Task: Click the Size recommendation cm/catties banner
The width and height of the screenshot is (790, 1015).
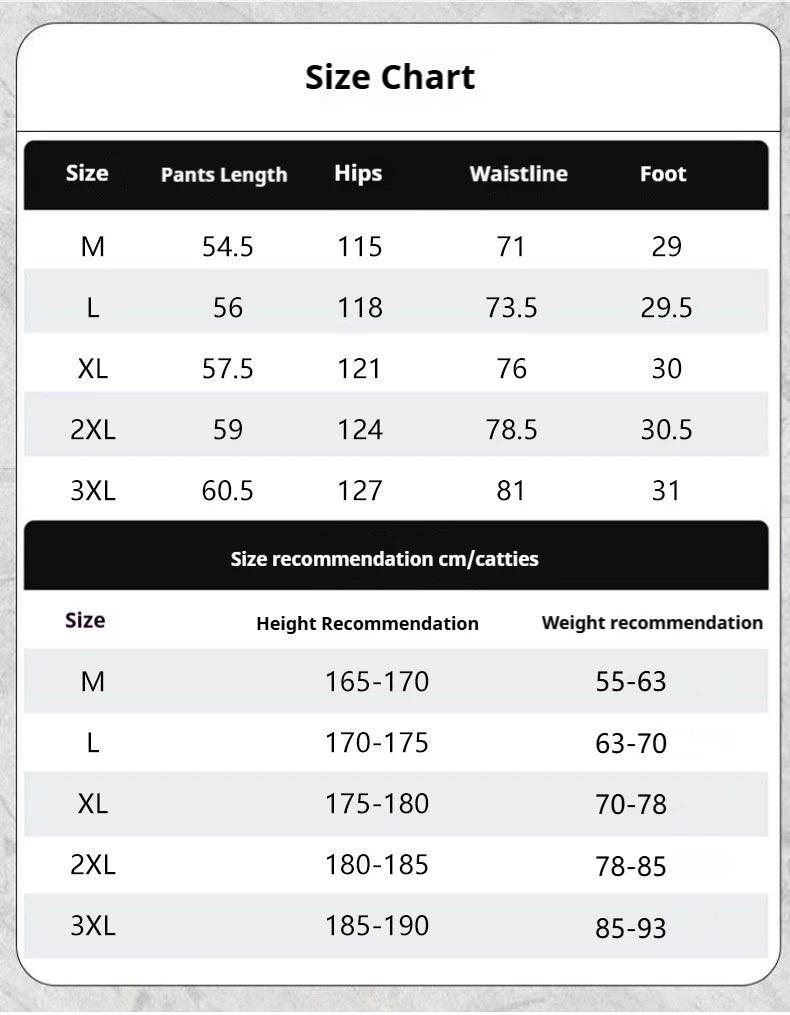Action: tap(384, 559)
